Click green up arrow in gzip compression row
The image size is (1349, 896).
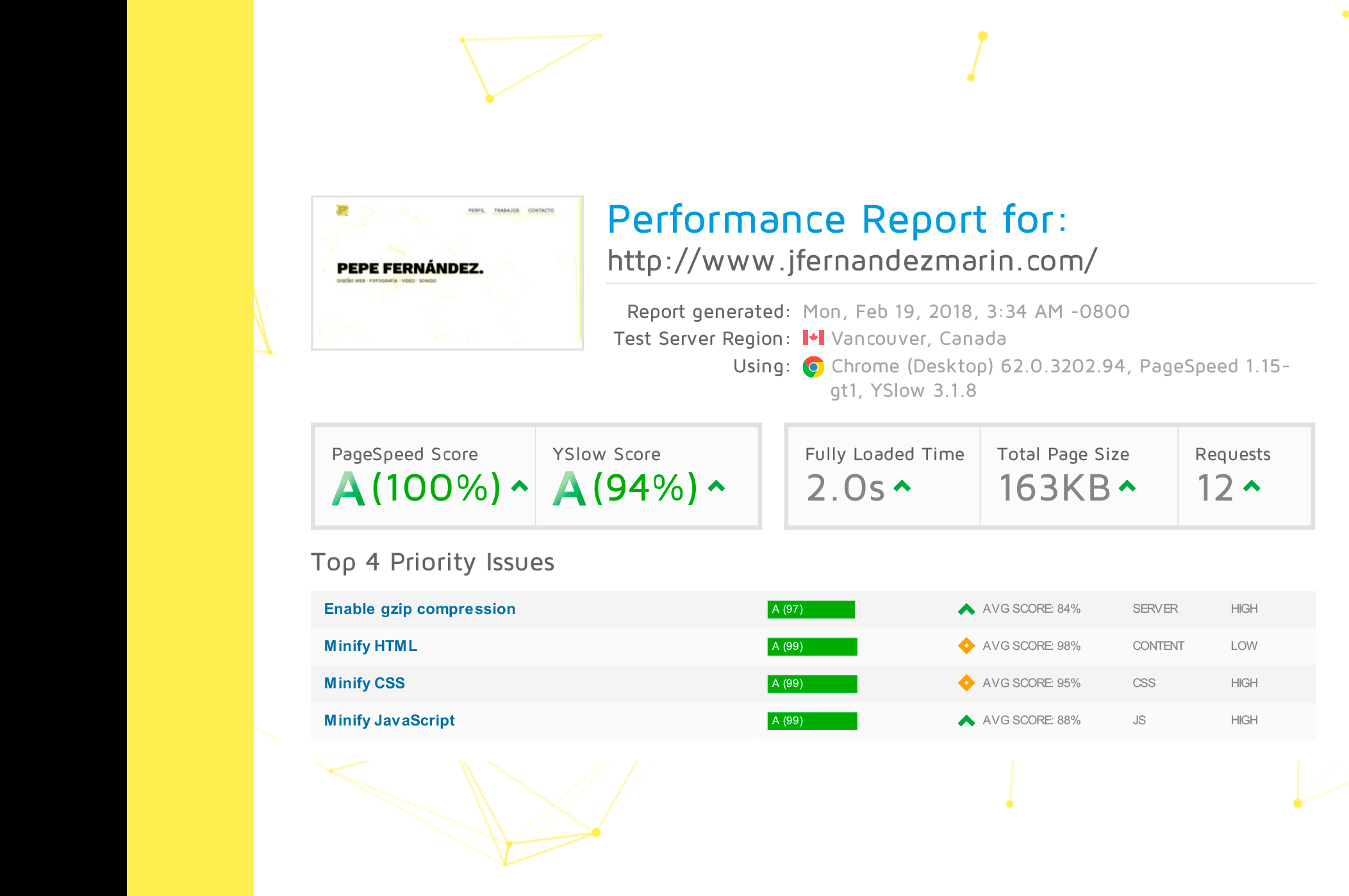pos(966,609)
